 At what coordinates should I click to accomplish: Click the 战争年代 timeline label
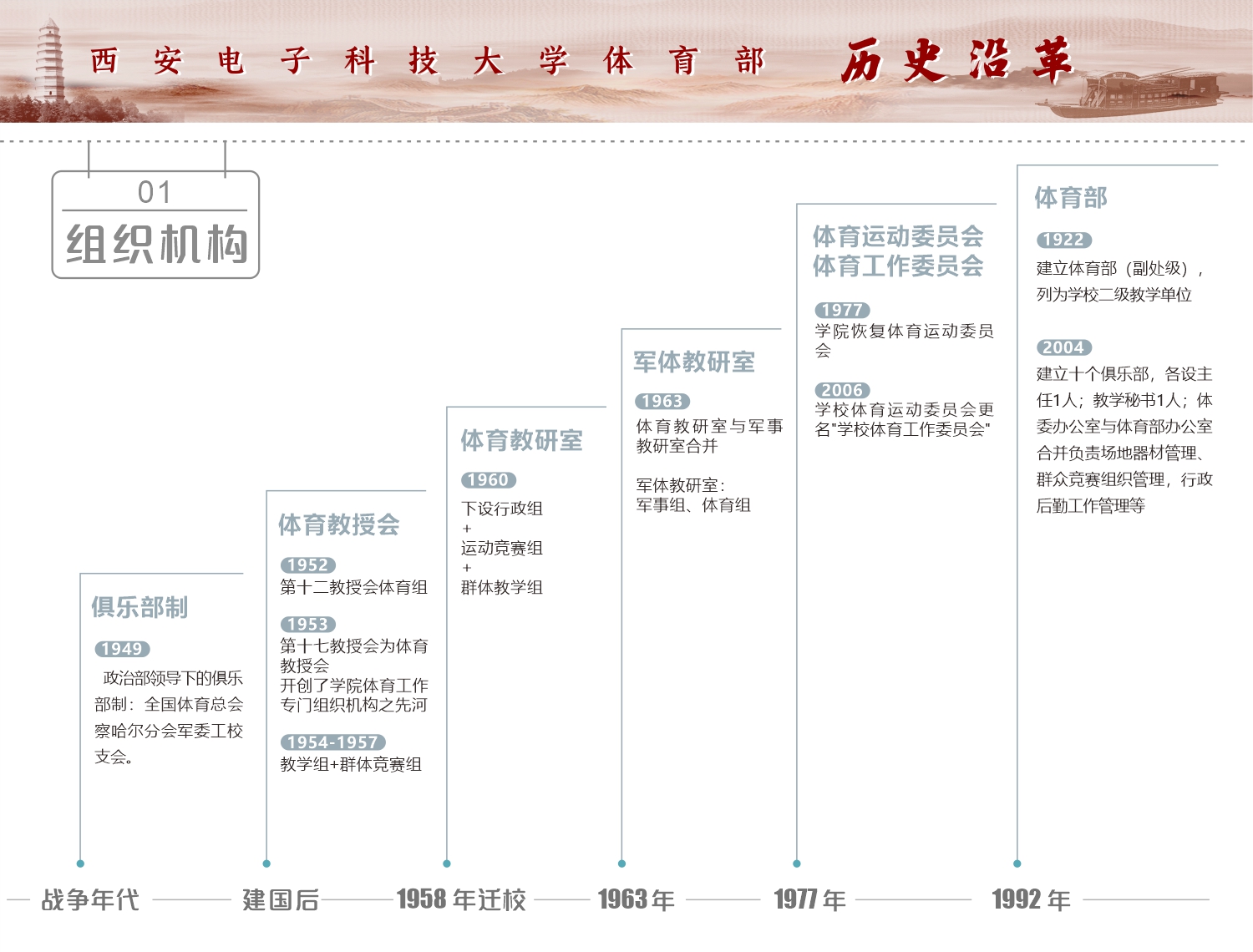tap(90, 899)
